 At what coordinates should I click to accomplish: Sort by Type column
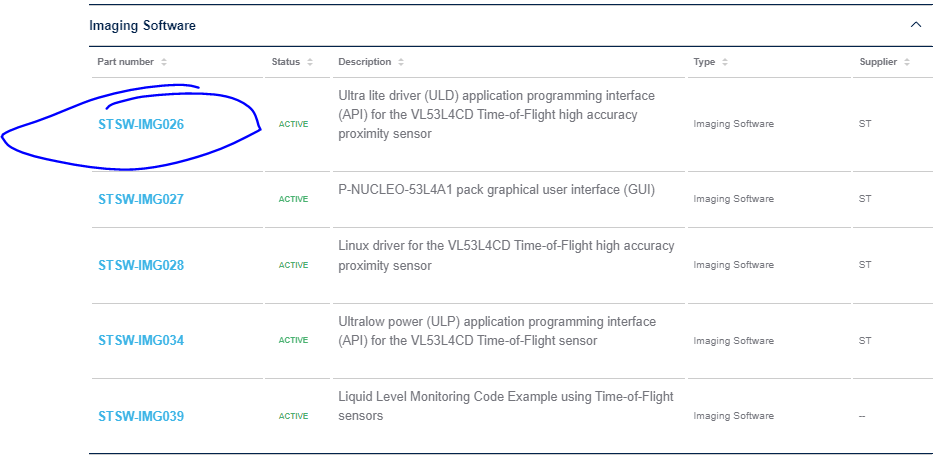click(x=724, y=62)
